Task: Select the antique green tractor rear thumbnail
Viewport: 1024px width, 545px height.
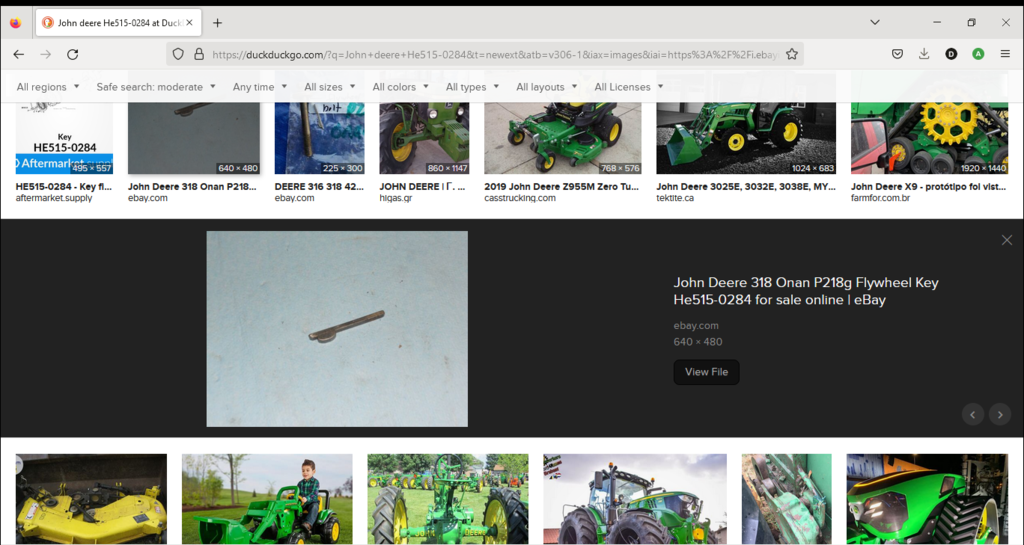Action: click(448, 499)
